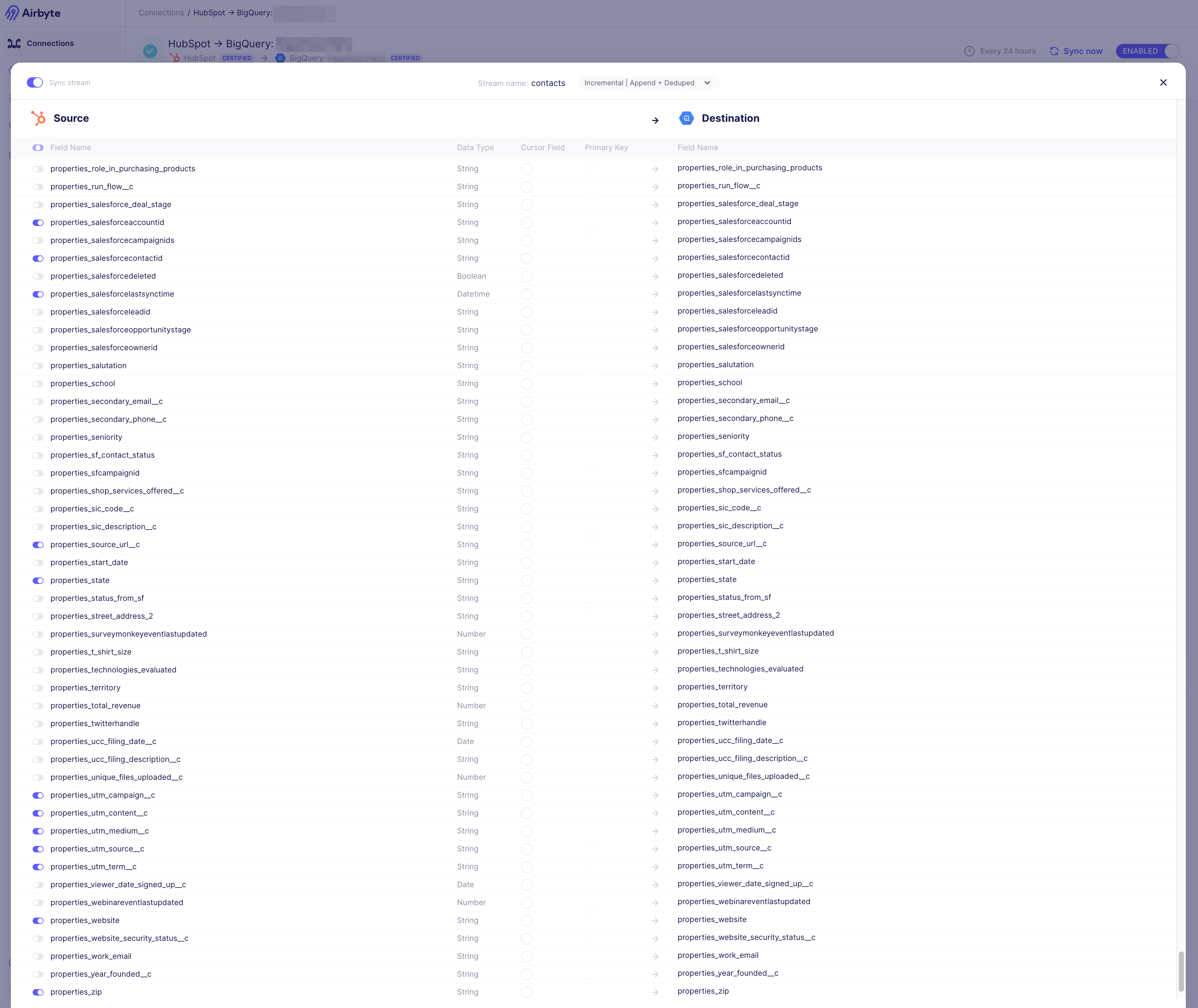Close the contacts stream configuration modal

point(1164,82)
